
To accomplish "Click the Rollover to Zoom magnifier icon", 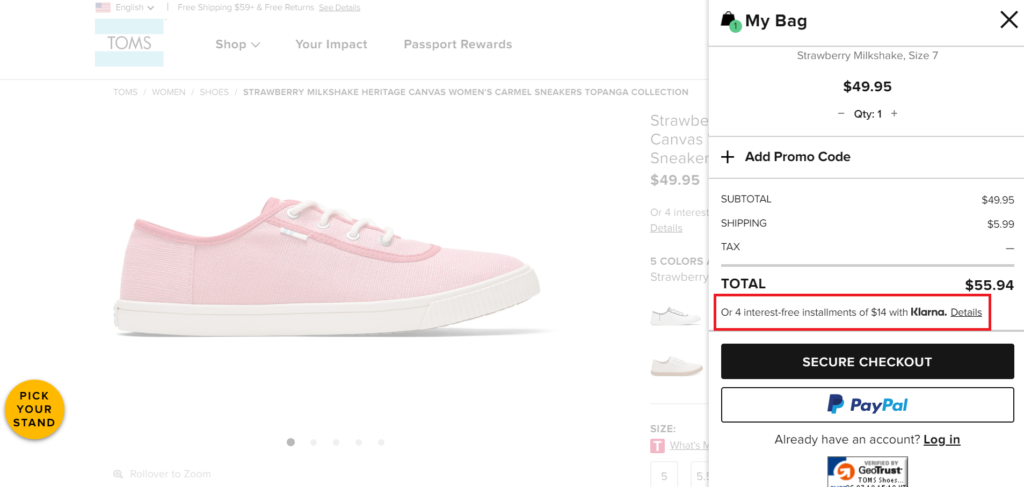I will coord(119,474).
